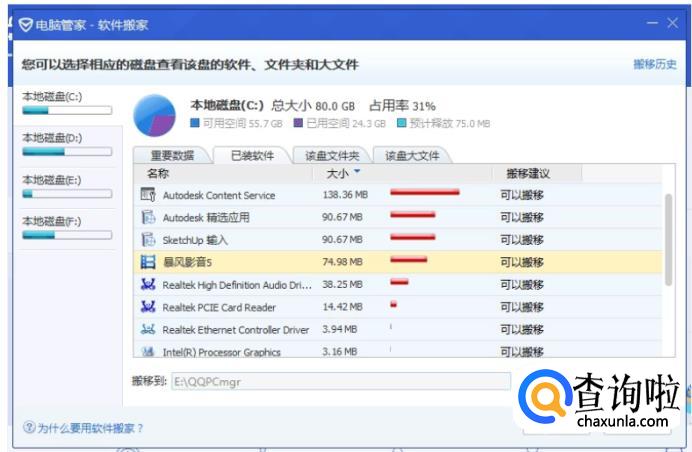Click the Realtek High Definition Audio icon
Screen dimensions: 692x452
(148, 284)
